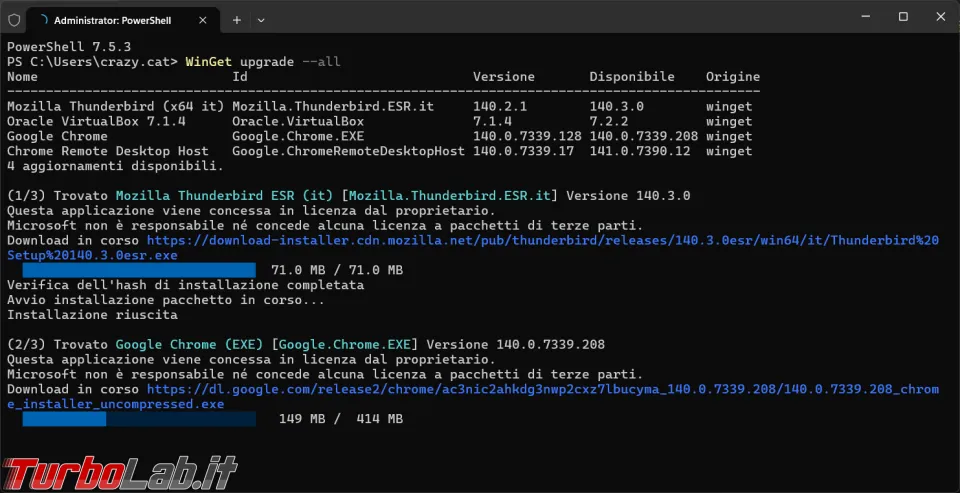Expand the new tab profile dropdown
Viewport: 960px width, 493px height.
point(261,20)
